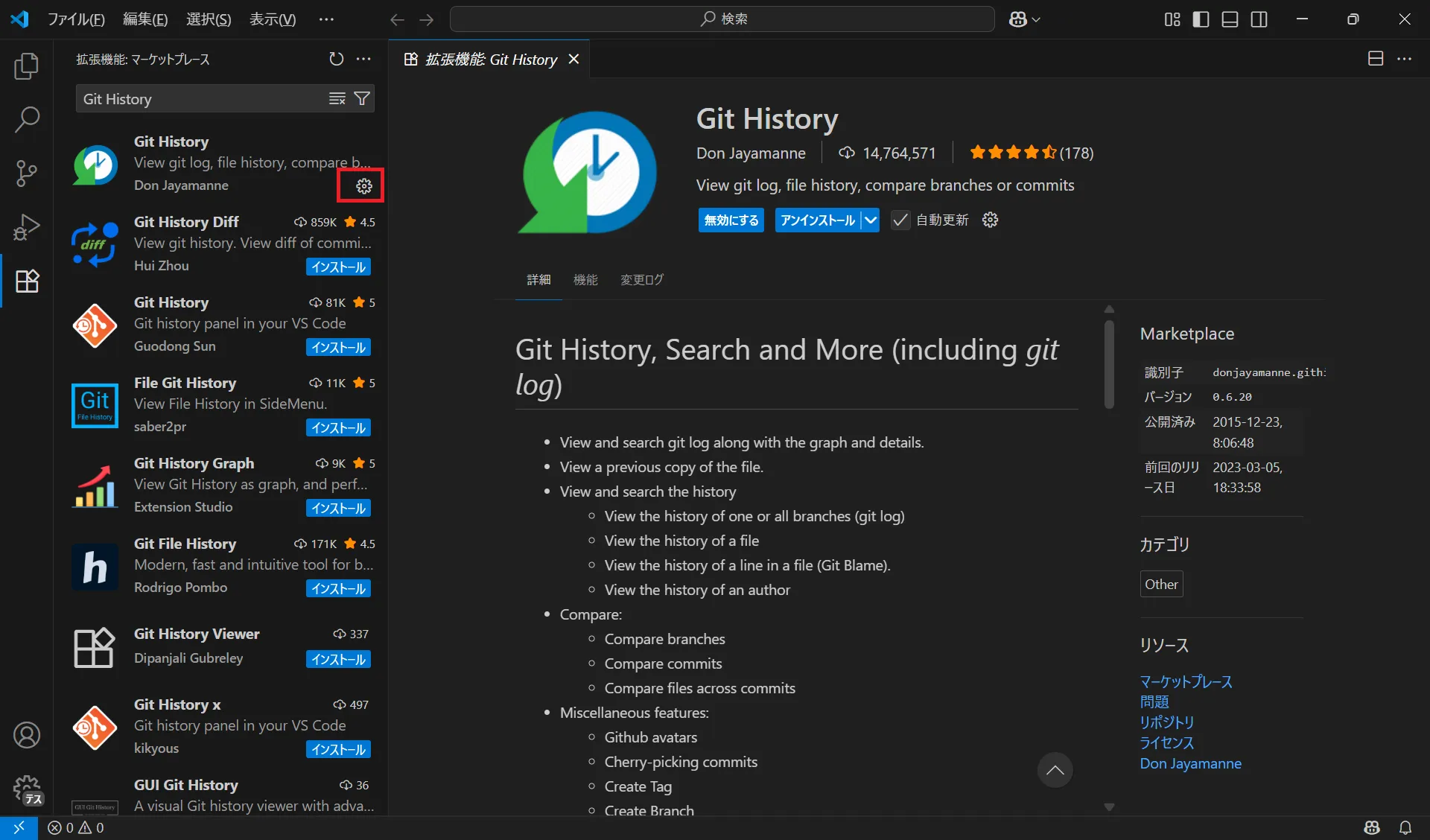
Task: Uninstall the Git History extension
Action: click(x=818, y=220)
